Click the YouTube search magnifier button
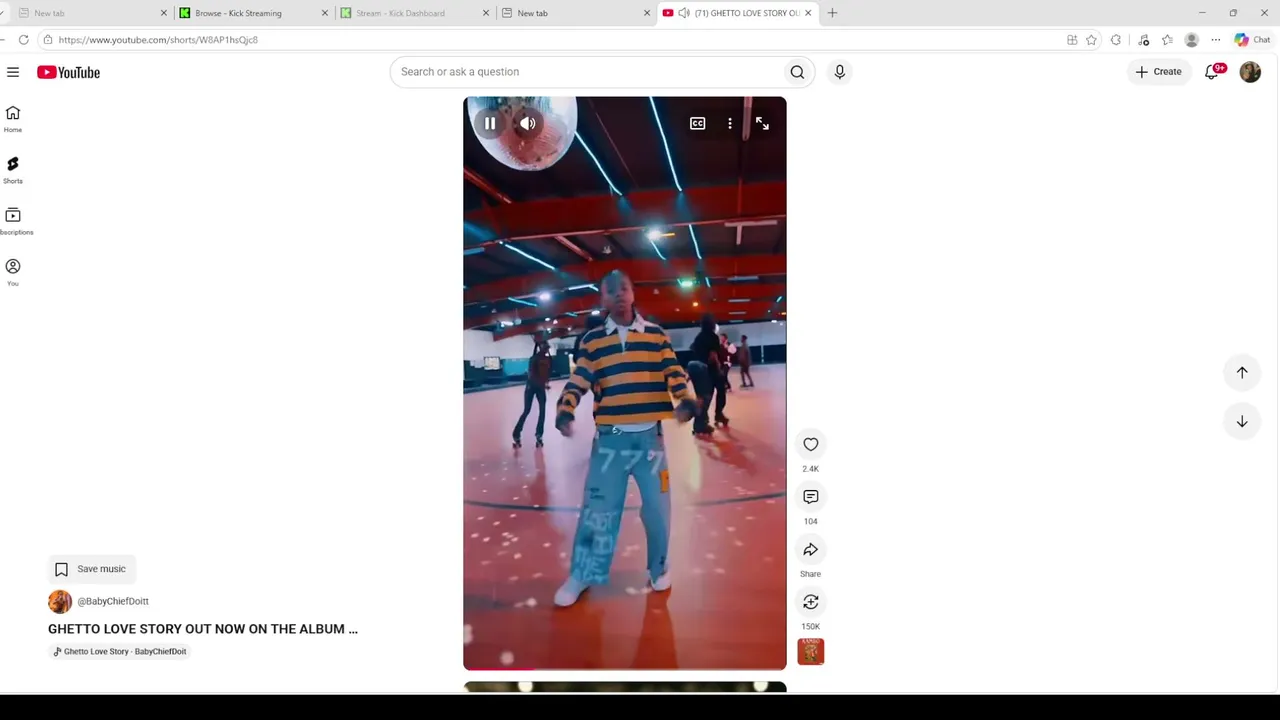The height and width of the screenshot is (720, 1280). (797, 72)
